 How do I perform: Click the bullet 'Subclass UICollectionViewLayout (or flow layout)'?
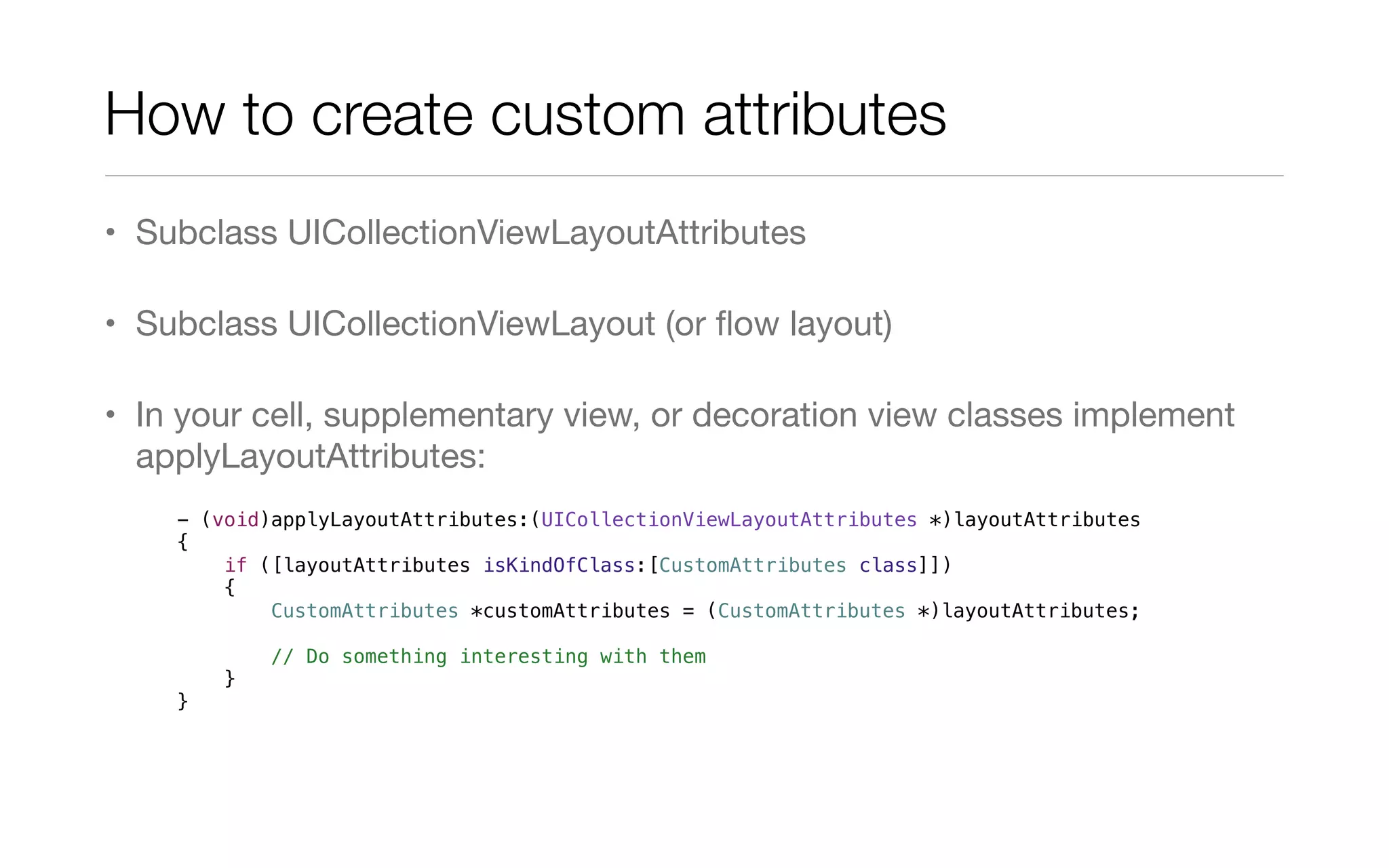pyautogui.click(x=513, y=323)
